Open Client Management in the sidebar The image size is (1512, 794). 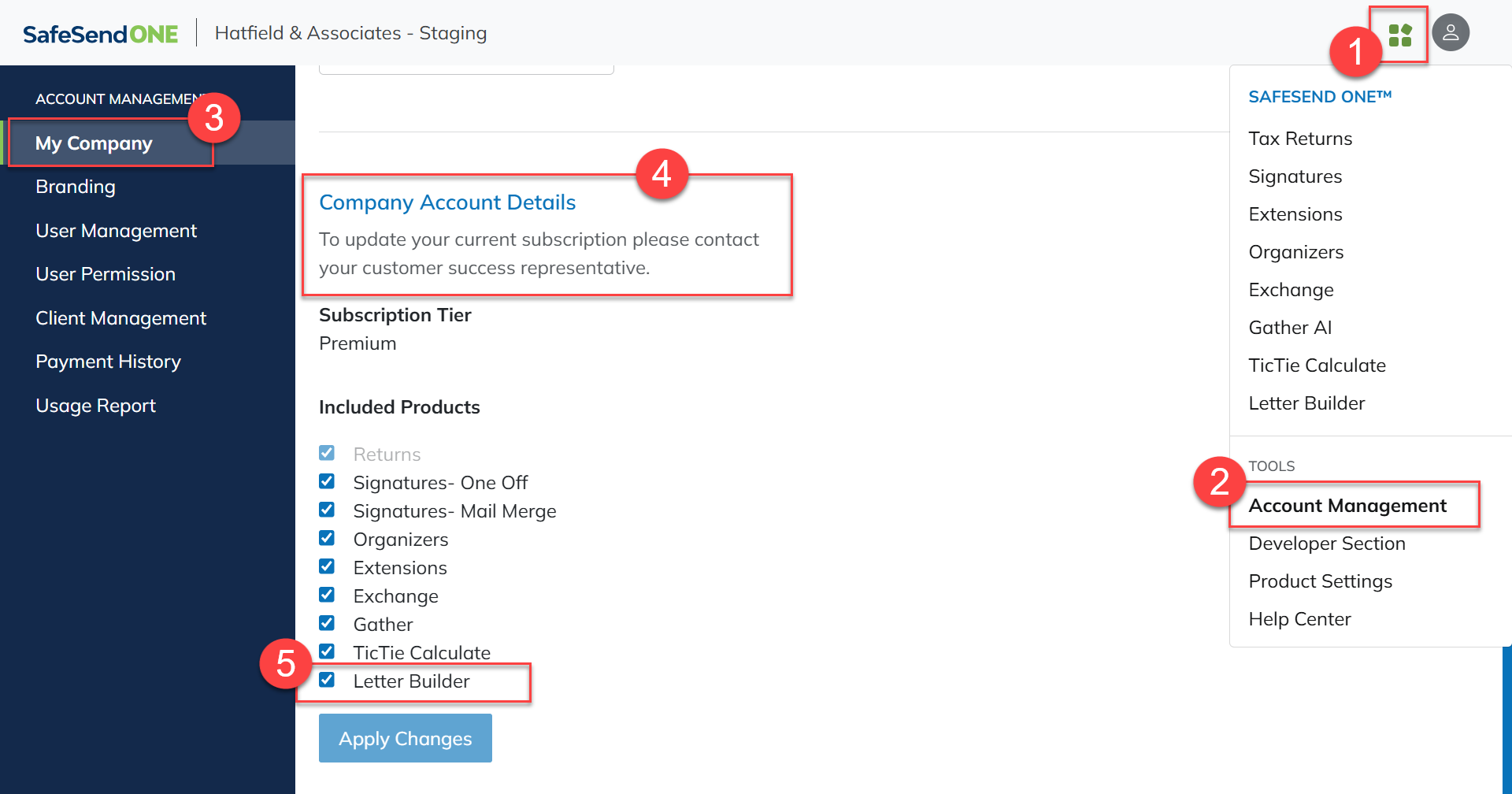click(x=120, y=318)
